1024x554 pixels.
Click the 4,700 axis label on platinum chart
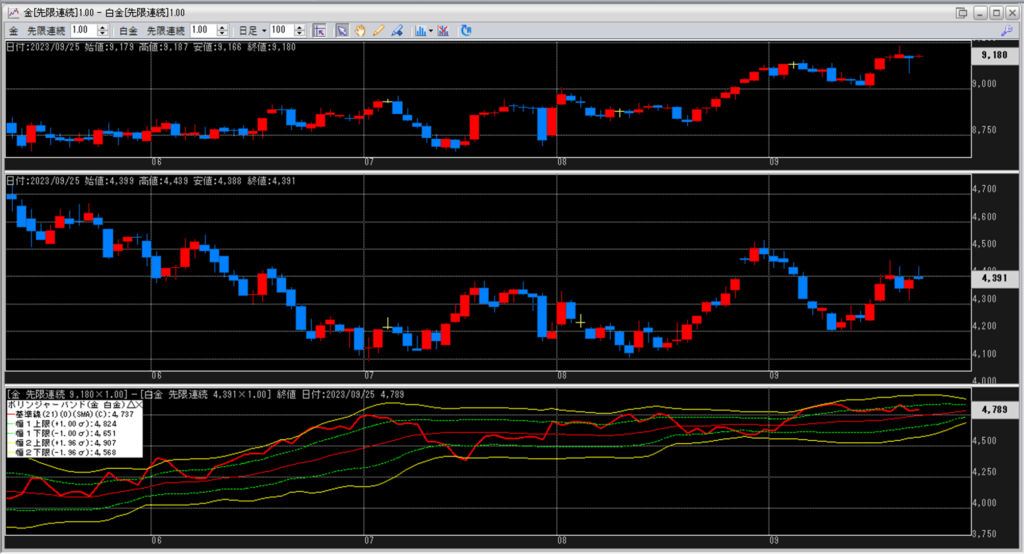click(x=984, y=189)
